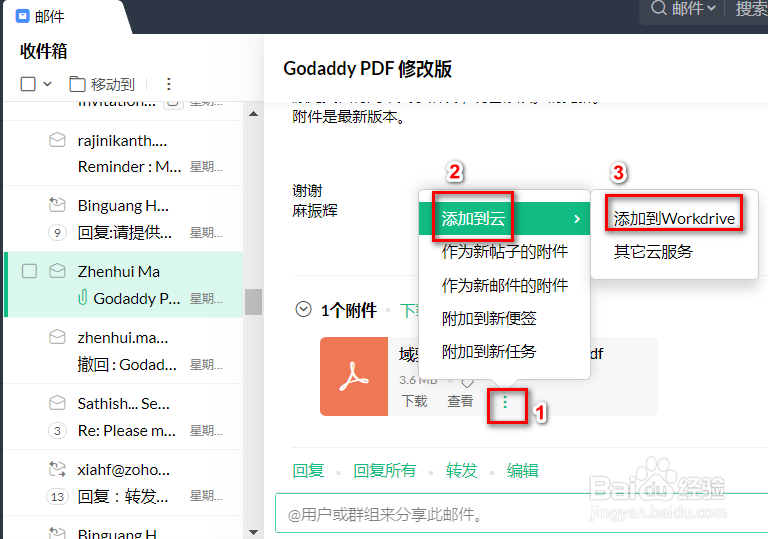Click the @用户或群组 share comment field
Image resolution: width=768 pixels, height=539 pixels.
522,514
